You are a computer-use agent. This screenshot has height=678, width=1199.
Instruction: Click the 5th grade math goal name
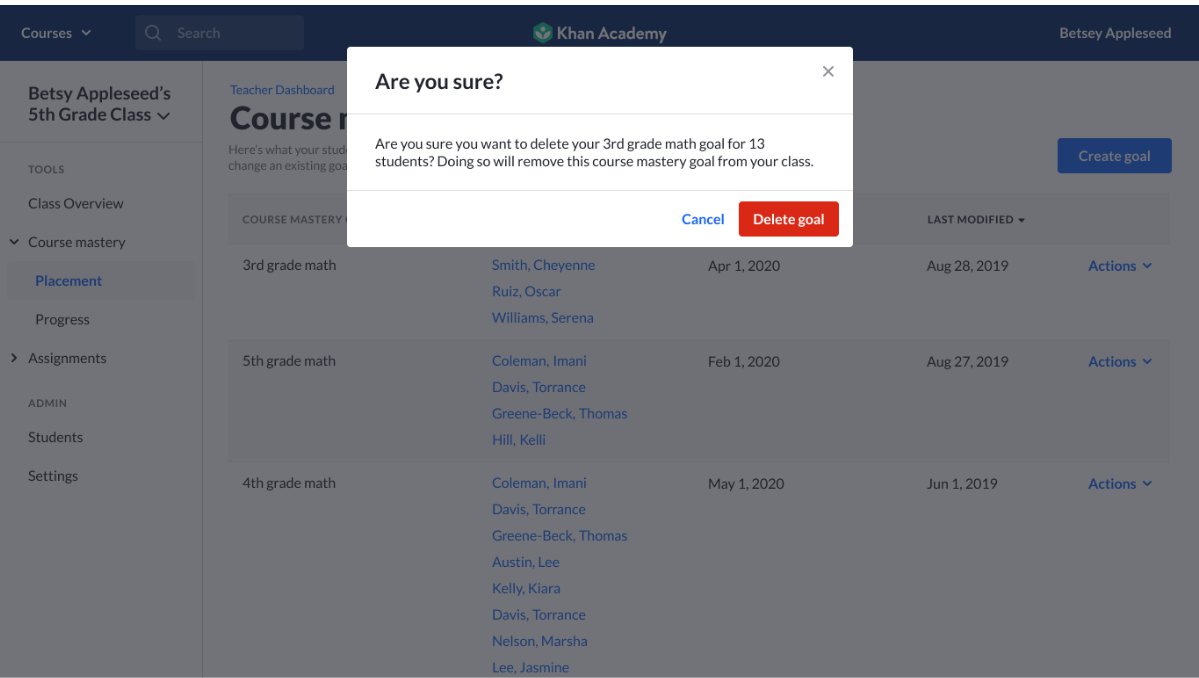[x=289, y=361]
